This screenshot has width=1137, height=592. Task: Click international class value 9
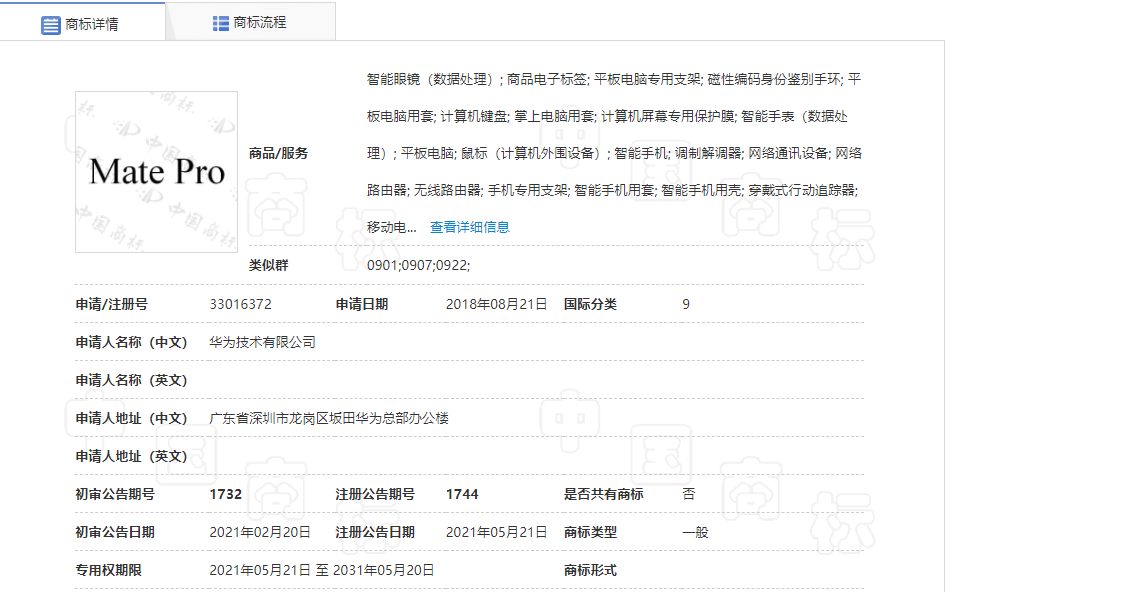pyautogui.click(x=685, y=304)
